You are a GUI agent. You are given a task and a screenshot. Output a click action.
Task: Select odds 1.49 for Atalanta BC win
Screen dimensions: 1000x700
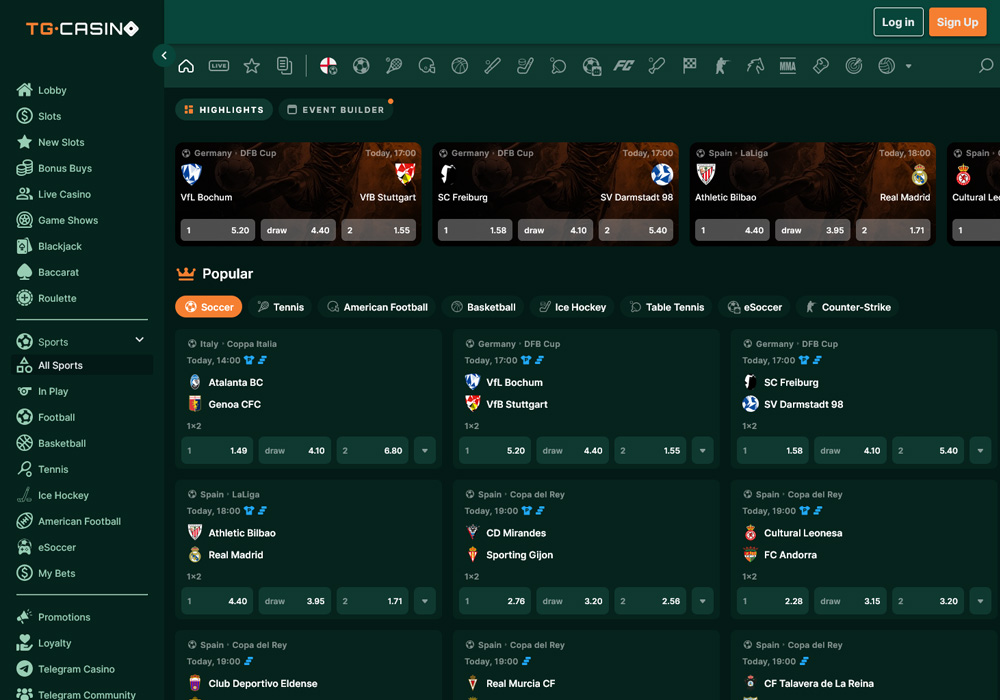click(217, 451)
